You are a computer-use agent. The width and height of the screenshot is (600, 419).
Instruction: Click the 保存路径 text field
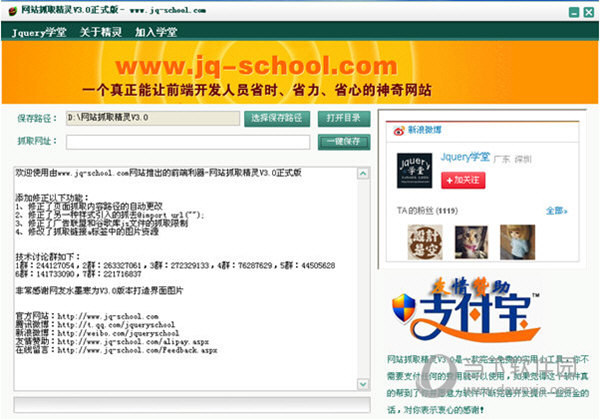click(153, 118)
